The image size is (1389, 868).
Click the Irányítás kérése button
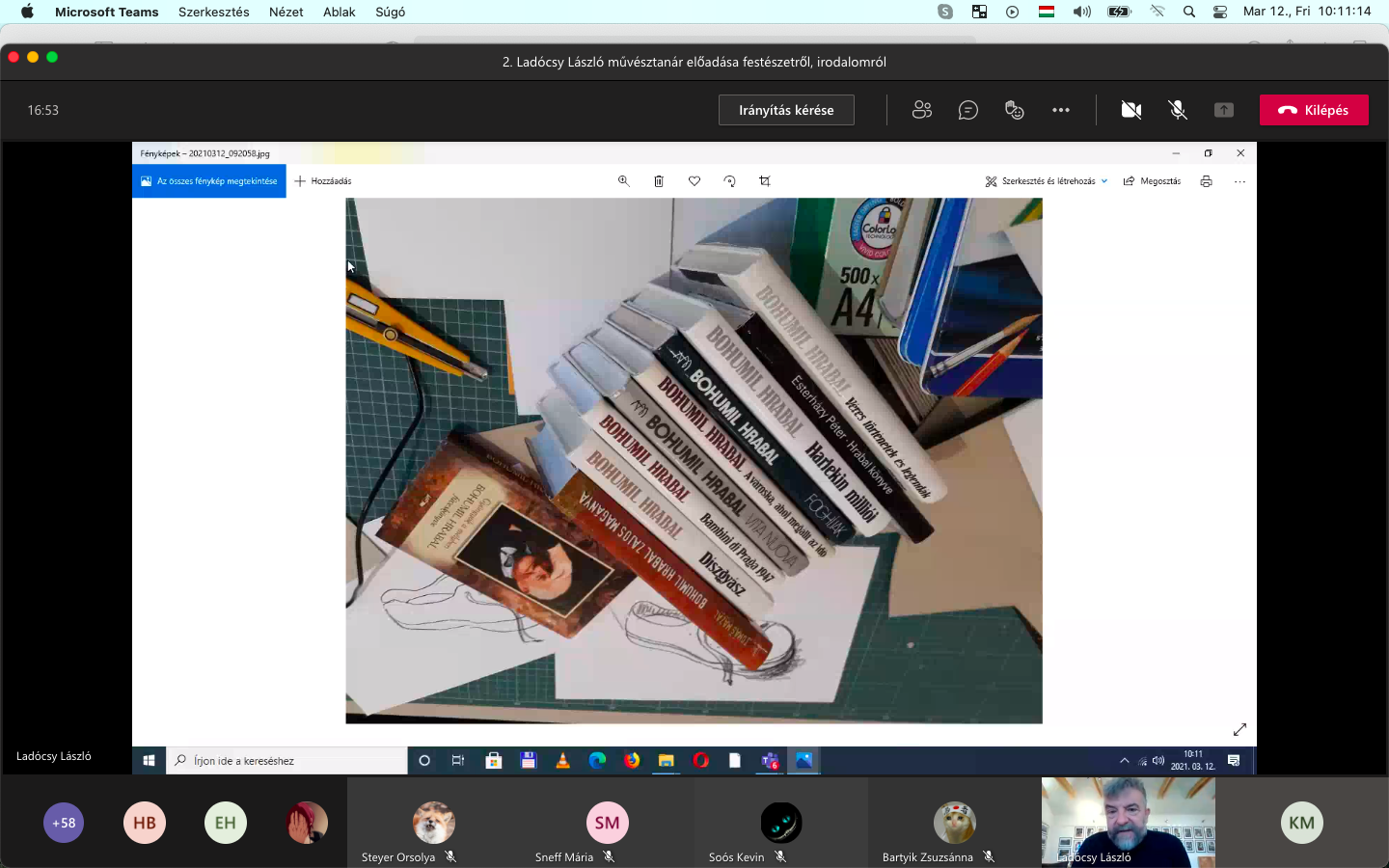786,110
